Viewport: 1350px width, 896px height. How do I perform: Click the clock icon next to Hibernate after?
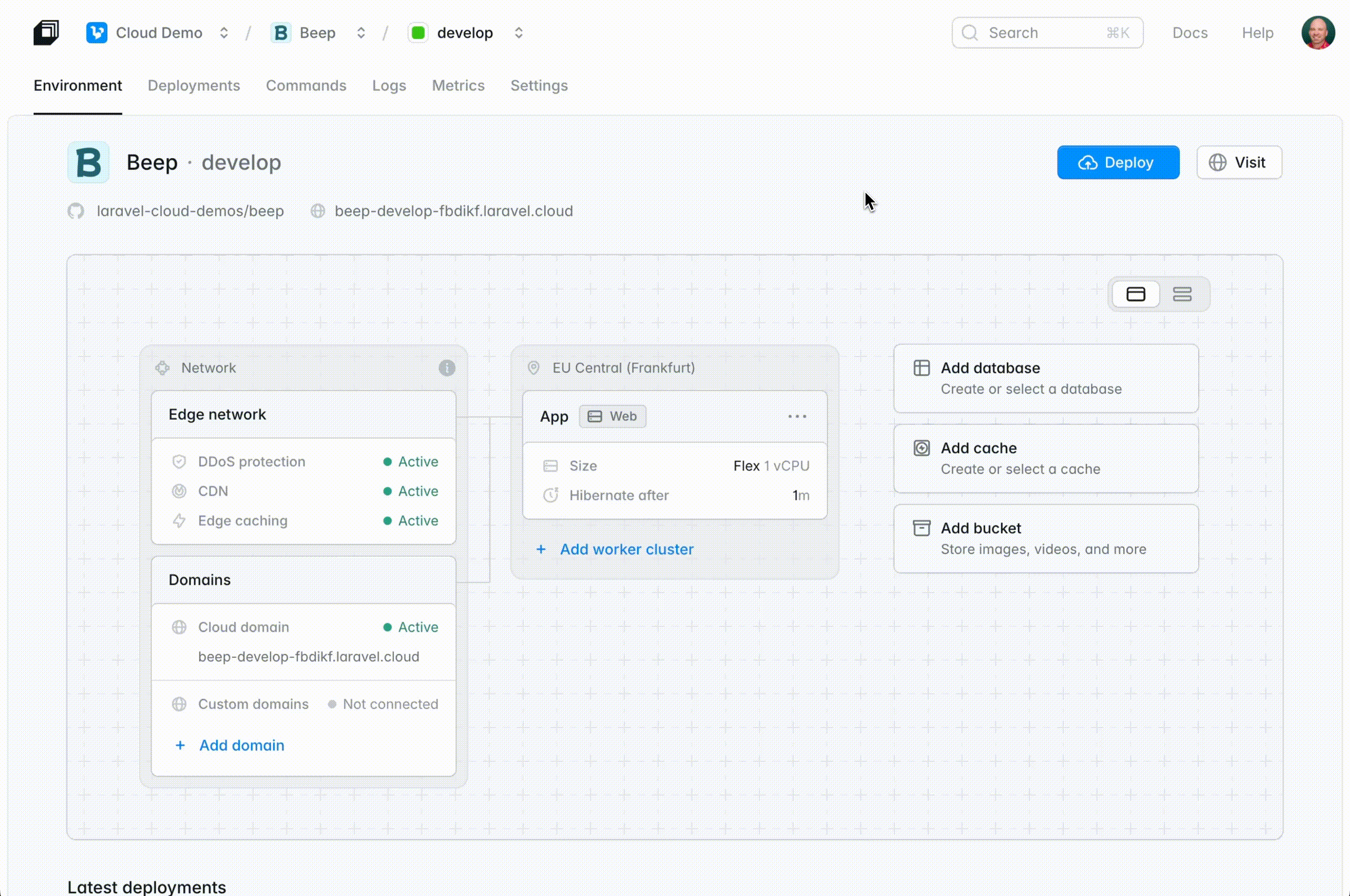pyautogui.click(x=551, y=495)
